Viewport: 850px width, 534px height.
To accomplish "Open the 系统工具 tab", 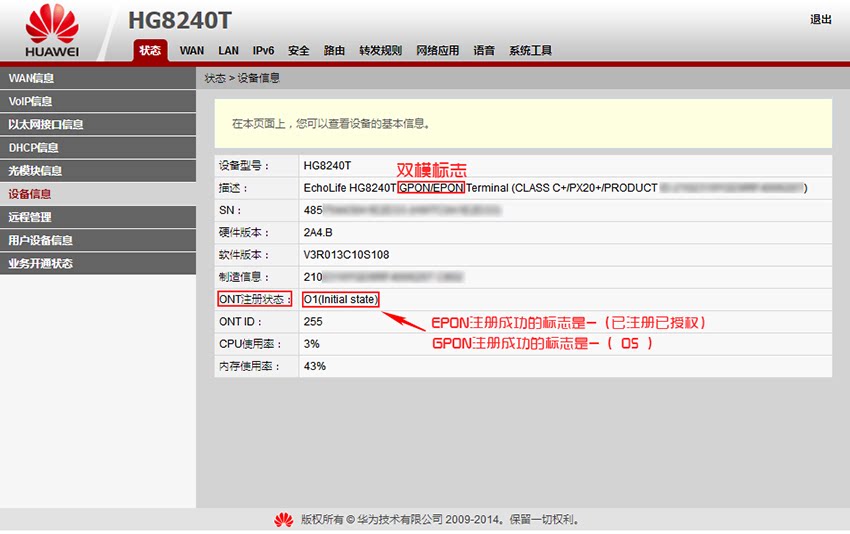I will [530, 50].
